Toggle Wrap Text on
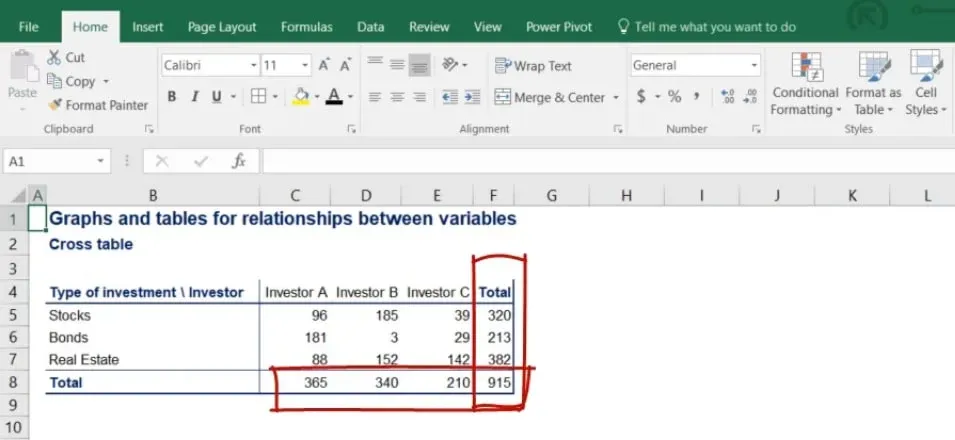 tap(533, 66)
